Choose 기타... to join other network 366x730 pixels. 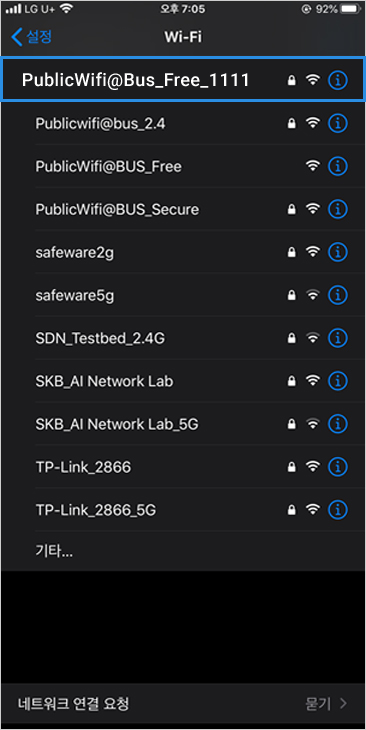point(54,552)
